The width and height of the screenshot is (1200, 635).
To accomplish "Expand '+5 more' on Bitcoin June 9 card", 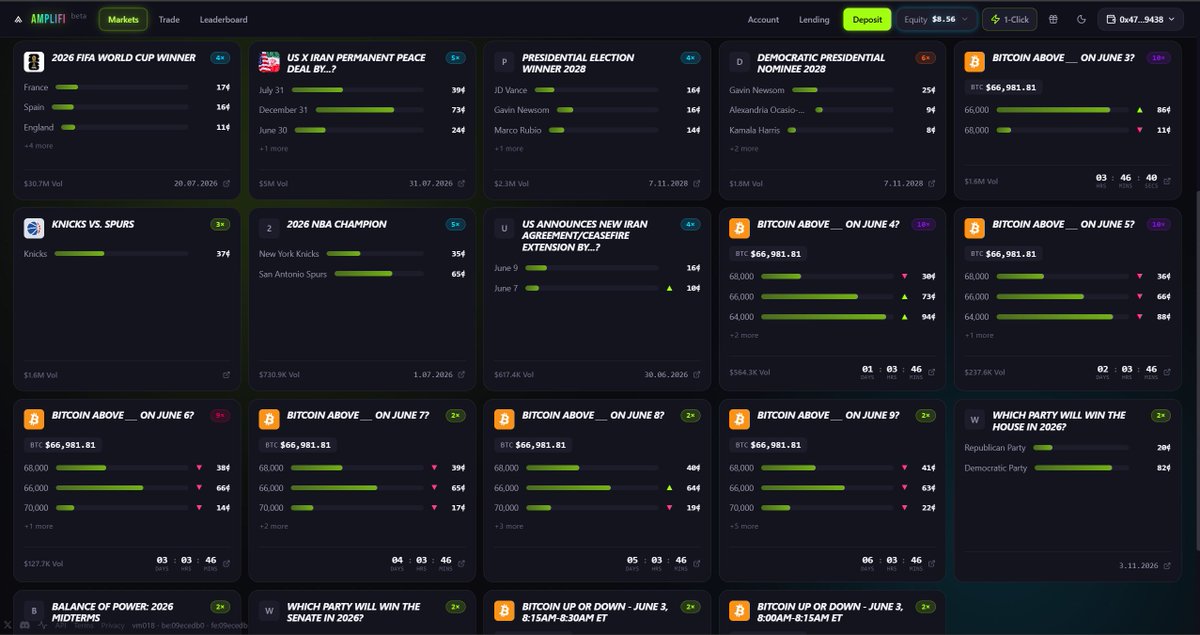I will click(x=744, y=526).
